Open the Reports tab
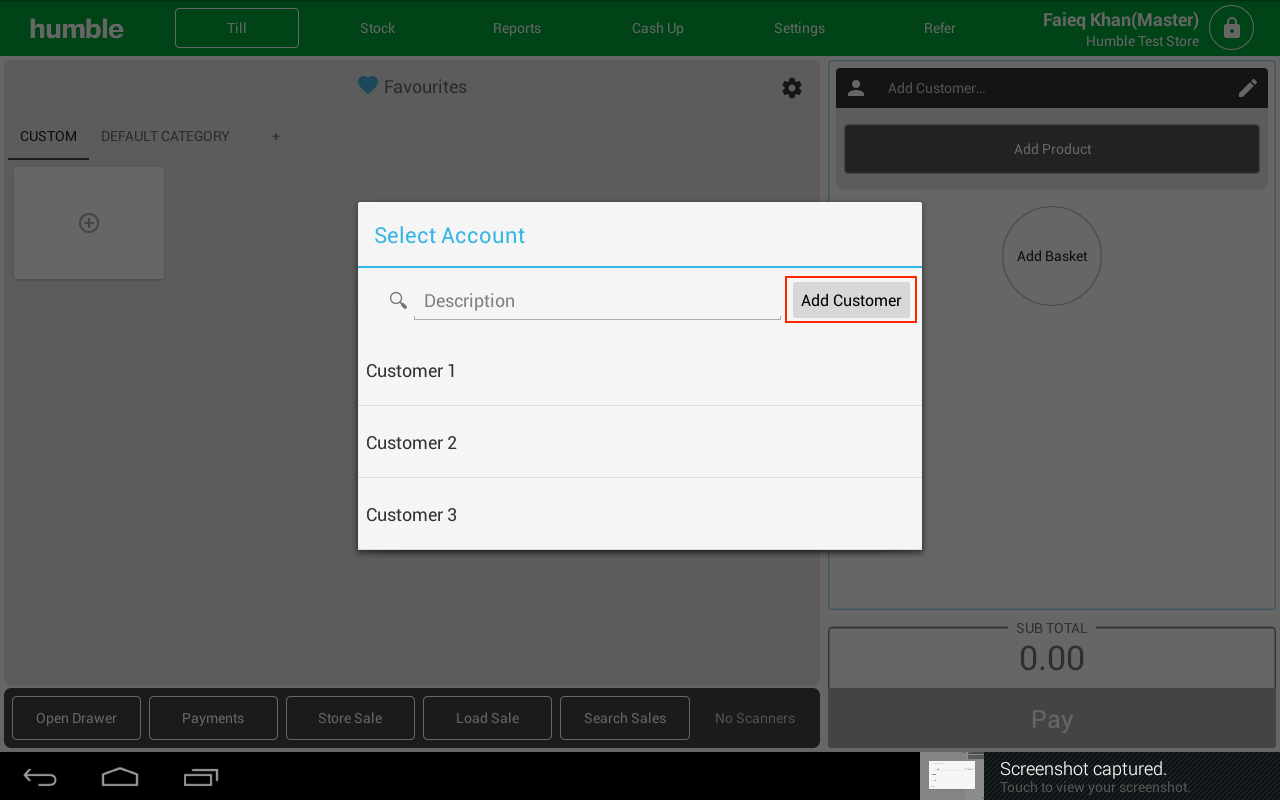This screenshot has width=1280, height=800. click(x=517, y=28)
